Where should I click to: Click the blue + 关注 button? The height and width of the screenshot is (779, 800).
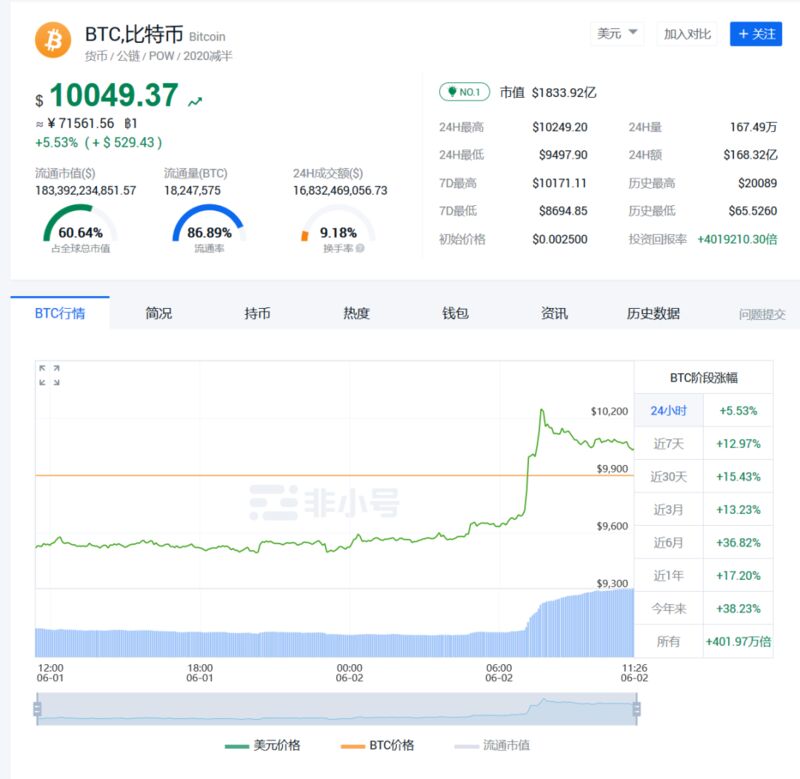point(756,34)
